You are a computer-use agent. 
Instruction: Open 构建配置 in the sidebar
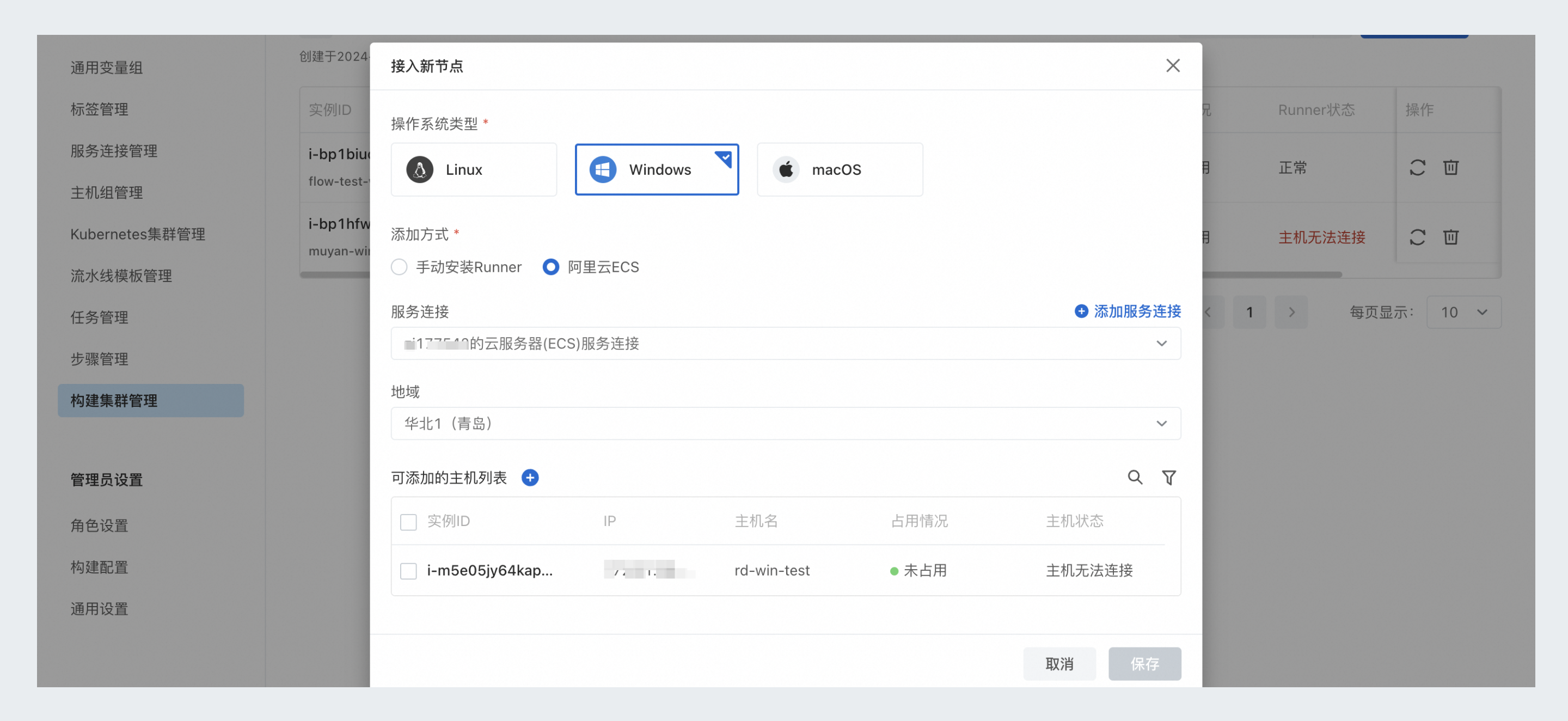pos(99,567)
